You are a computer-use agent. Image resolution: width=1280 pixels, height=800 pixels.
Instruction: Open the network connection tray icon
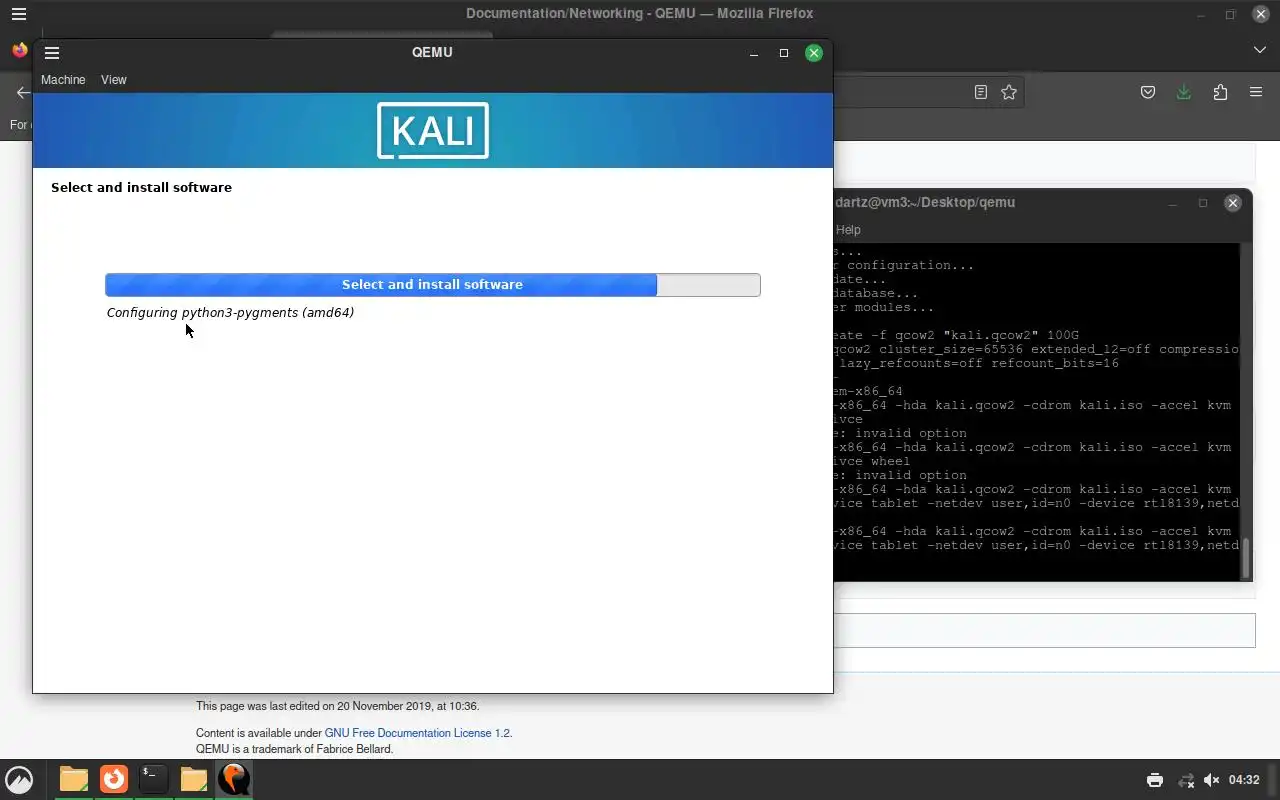click(x=1185, y=780)
